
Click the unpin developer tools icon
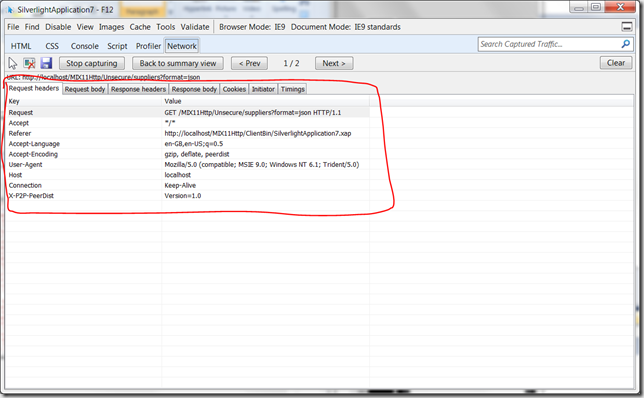coord(627,27)
